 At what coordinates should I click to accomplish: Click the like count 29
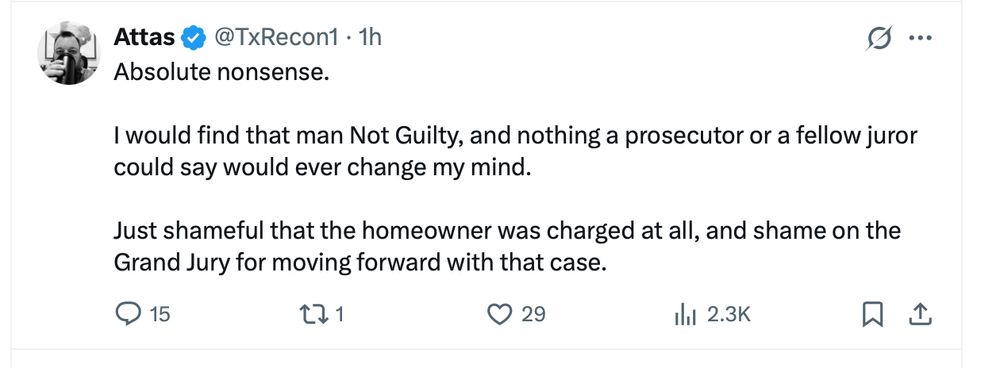(x=534, y=314)
